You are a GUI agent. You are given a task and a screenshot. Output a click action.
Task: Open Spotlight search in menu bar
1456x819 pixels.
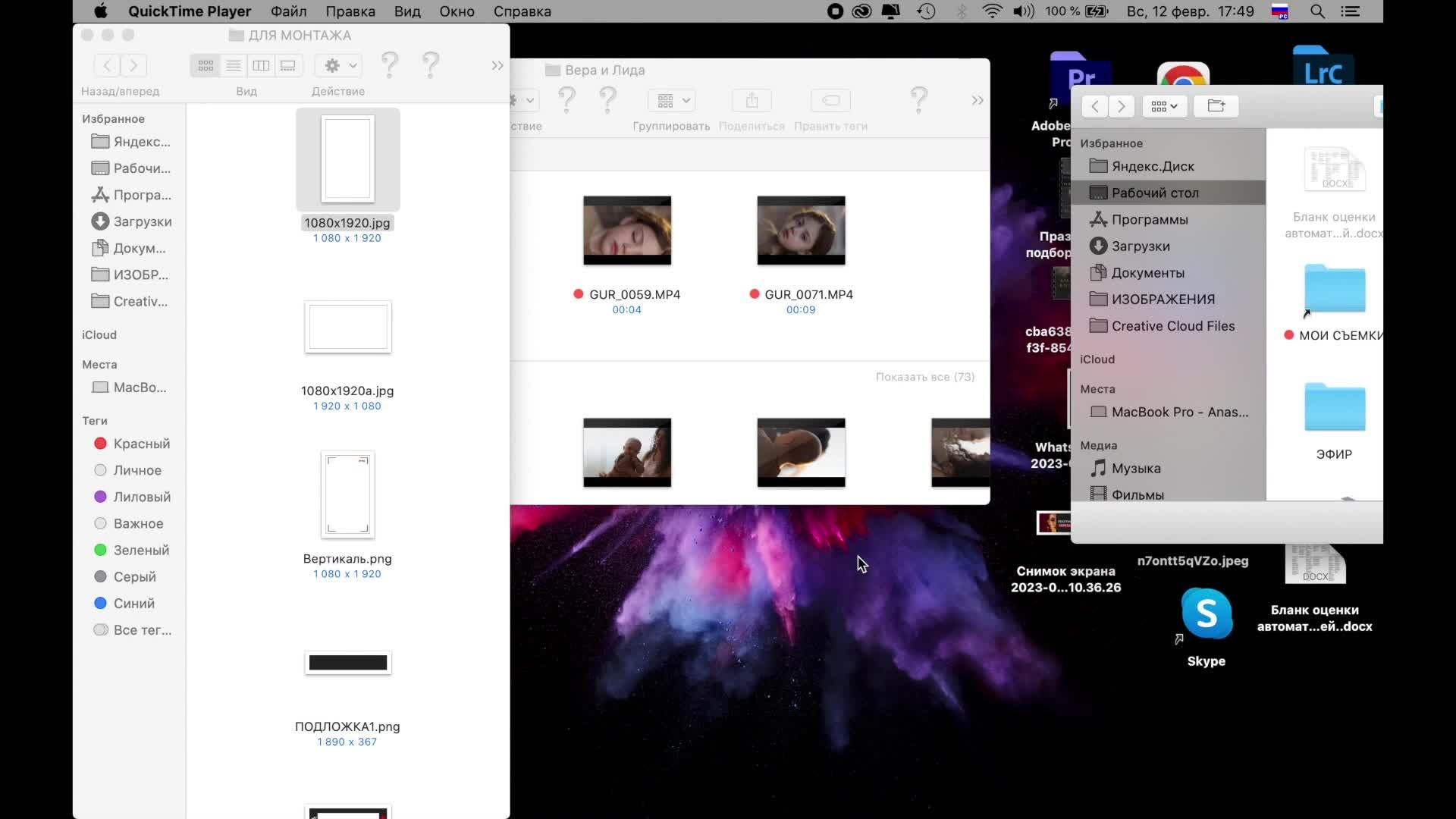click(x=1318, y=11)
